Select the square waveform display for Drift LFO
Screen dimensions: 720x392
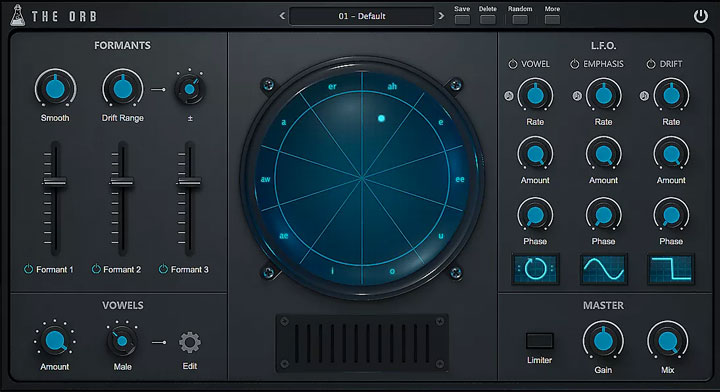(671, 269)
